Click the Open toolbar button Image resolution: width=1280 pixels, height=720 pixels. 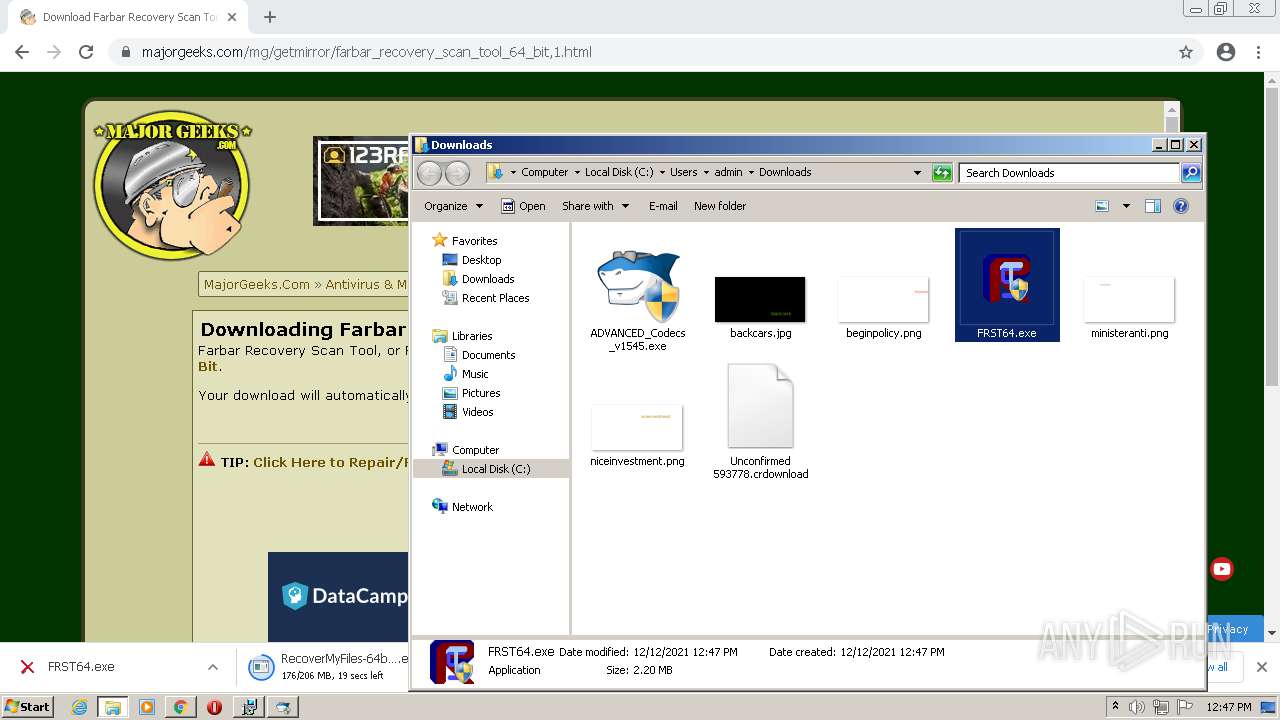pos(523,206)
